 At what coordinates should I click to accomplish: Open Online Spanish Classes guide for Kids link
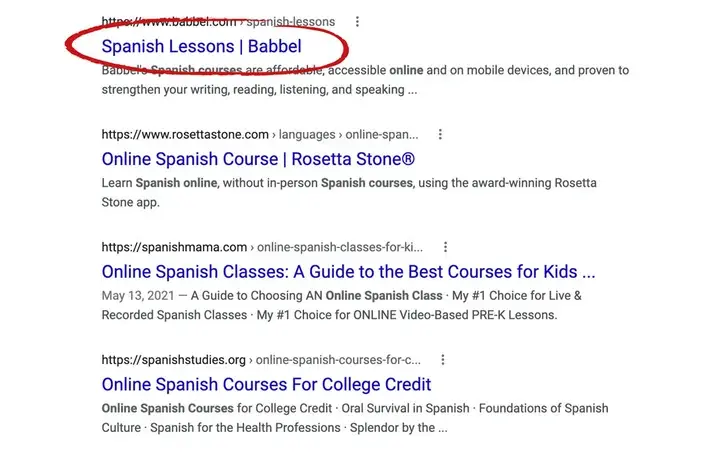(348, 271)
